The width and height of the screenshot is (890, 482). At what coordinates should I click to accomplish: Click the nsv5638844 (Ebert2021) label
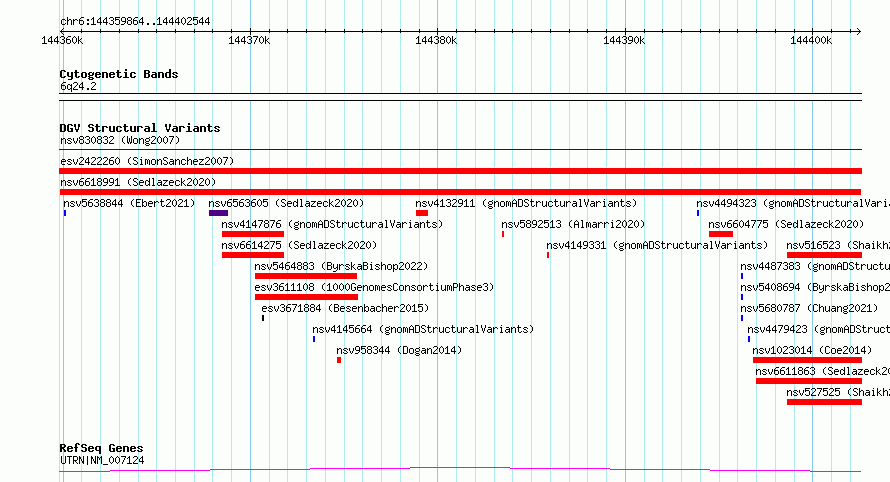pos(129,203)
